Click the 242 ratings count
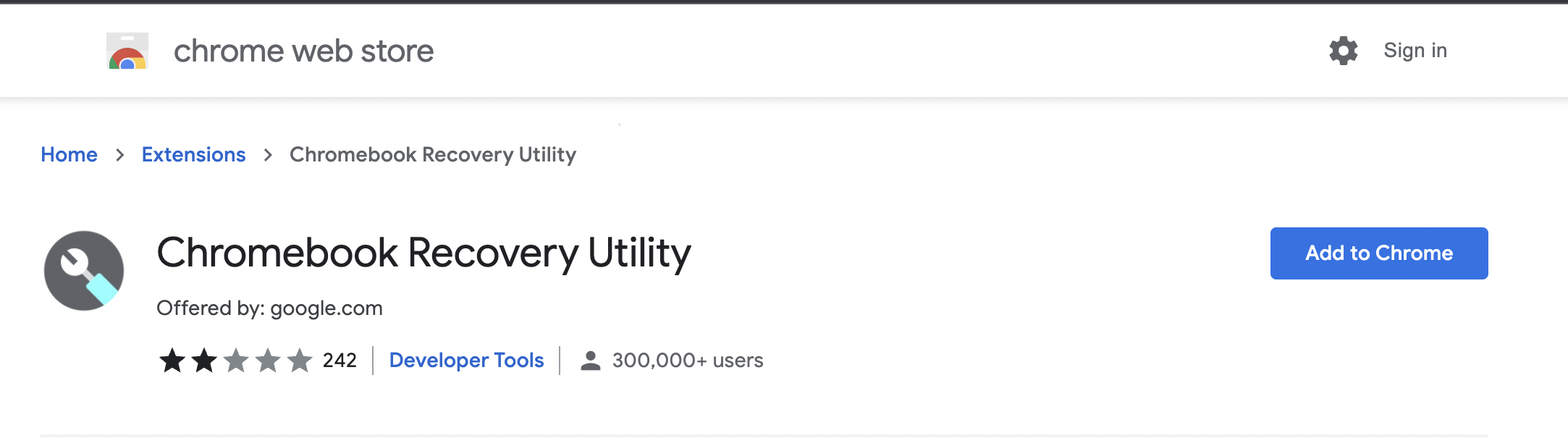The image size is (1568, 446). pyautogui.click(x=340, y=361)
